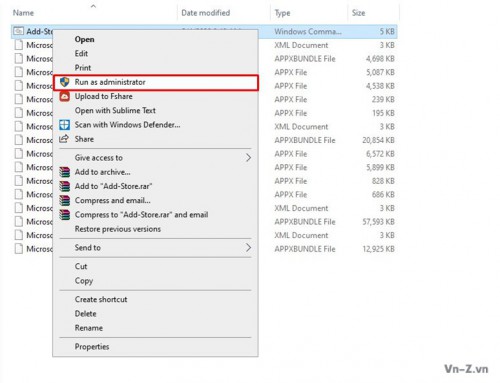The width and height of the screenshot is (500, 383).
Task: Click the sort arrow above Name column
Action: click(93, 6)
